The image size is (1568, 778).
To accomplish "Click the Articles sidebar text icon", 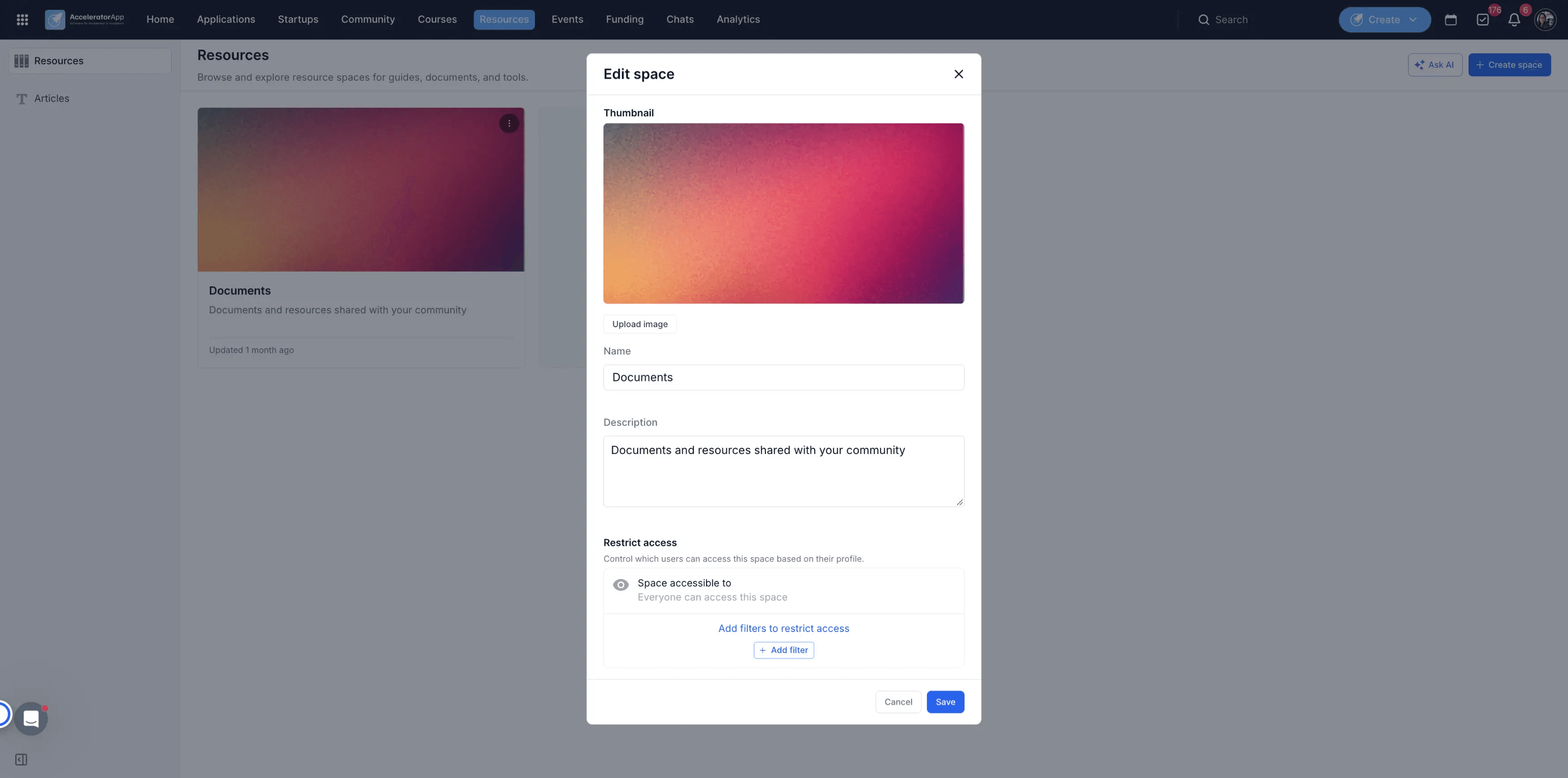I will (x=22, y=99).
